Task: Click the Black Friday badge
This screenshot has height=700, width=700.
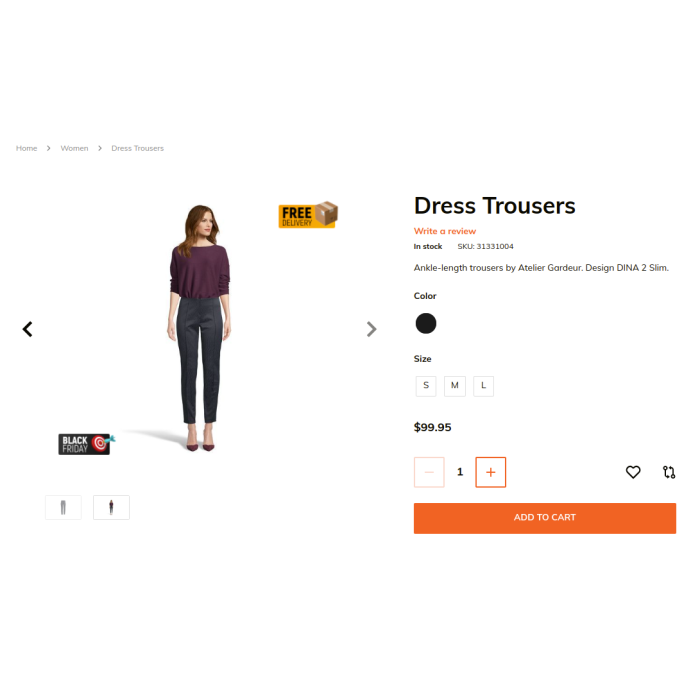Action: pos(87,444)
